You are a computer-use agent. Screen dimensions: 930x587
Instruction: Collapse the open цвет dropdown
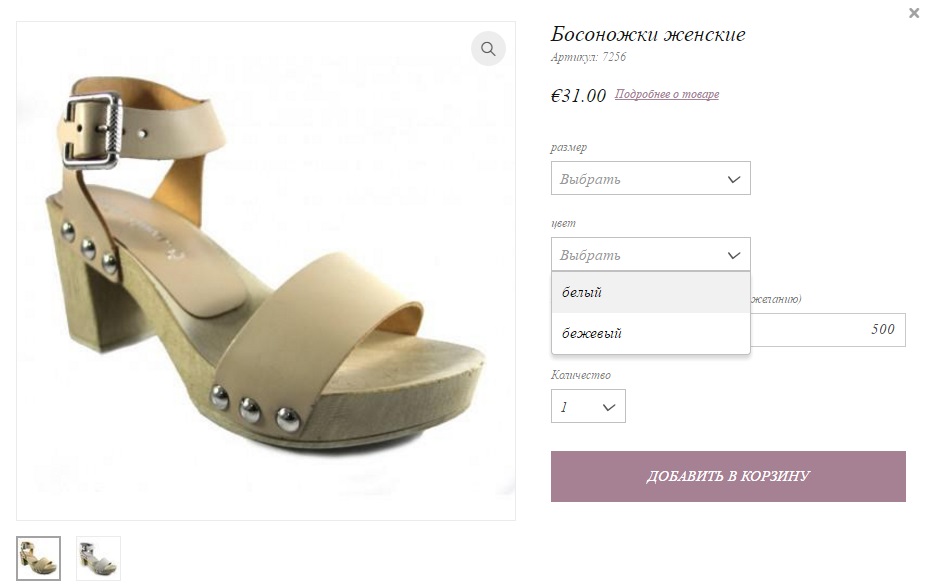coord(650,255)
